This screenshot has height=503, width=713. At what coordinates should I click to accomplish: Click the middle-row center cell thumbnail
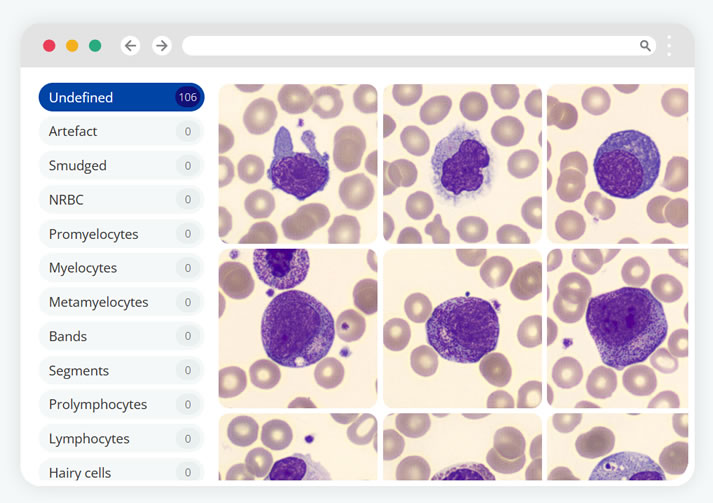(462, 328)
